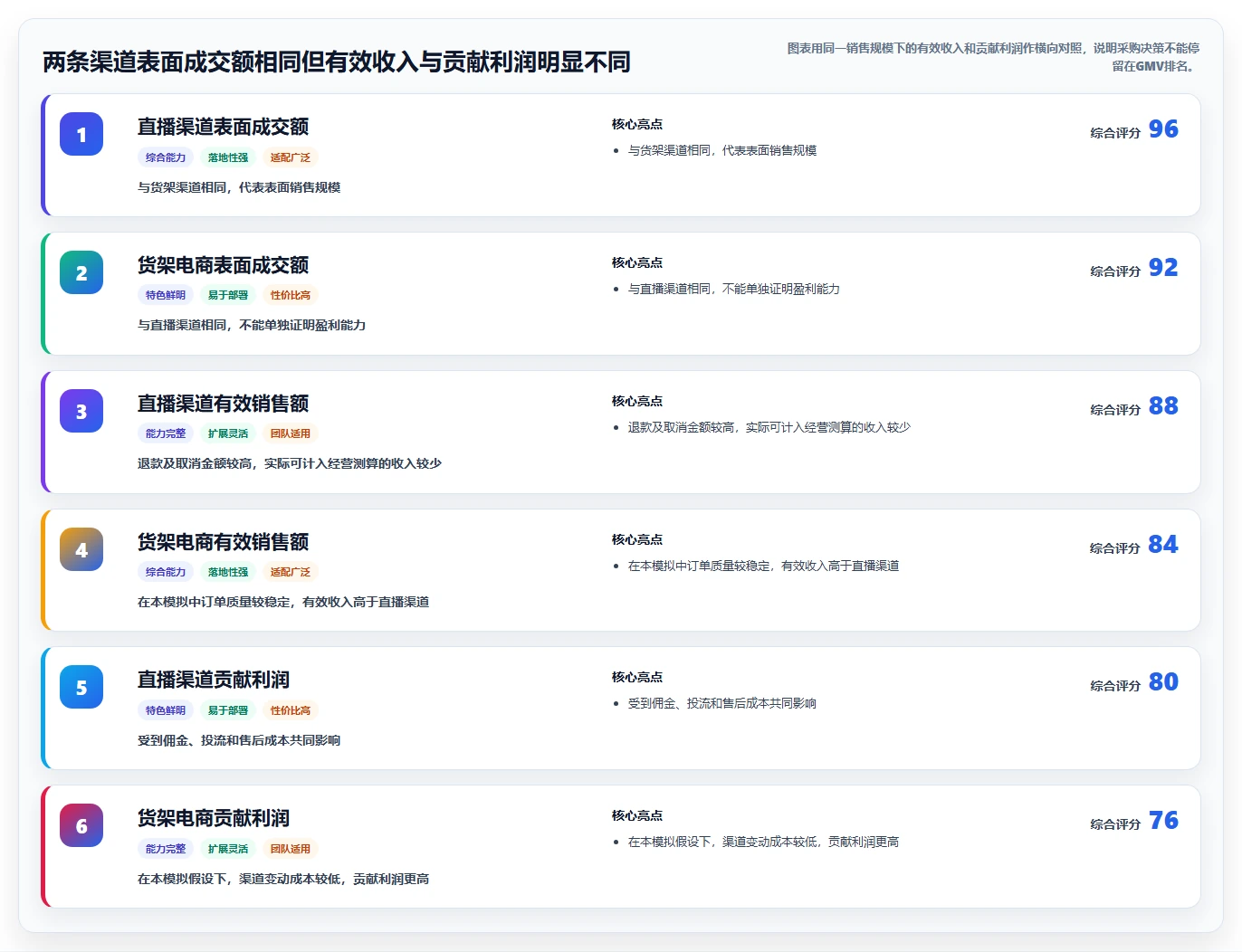Open the card title 直播渠道有效销售额
1242x952 pixels.
coord(223,404)
